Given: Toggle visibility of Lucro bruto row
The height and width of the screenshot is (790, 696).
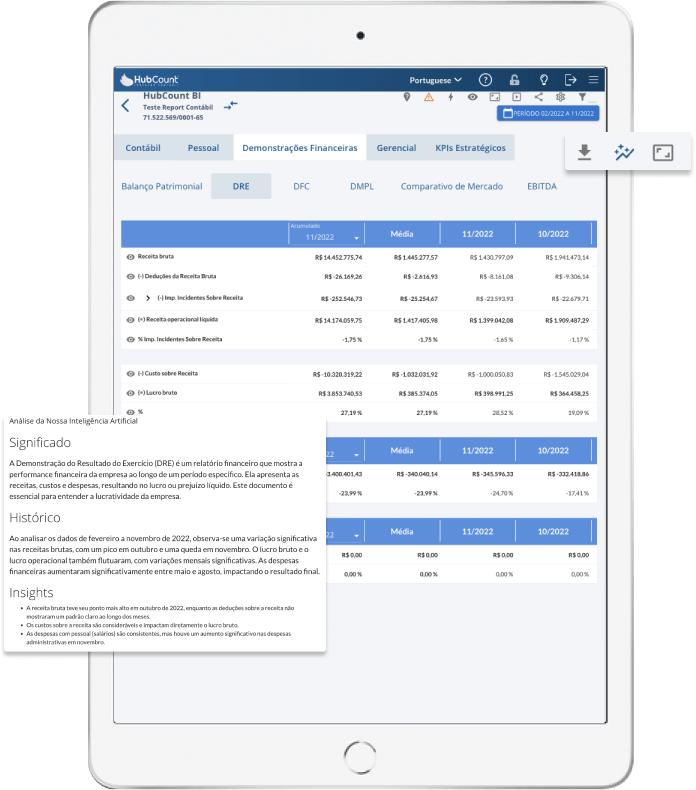Looking at the screenshot, I should [131, 393].
